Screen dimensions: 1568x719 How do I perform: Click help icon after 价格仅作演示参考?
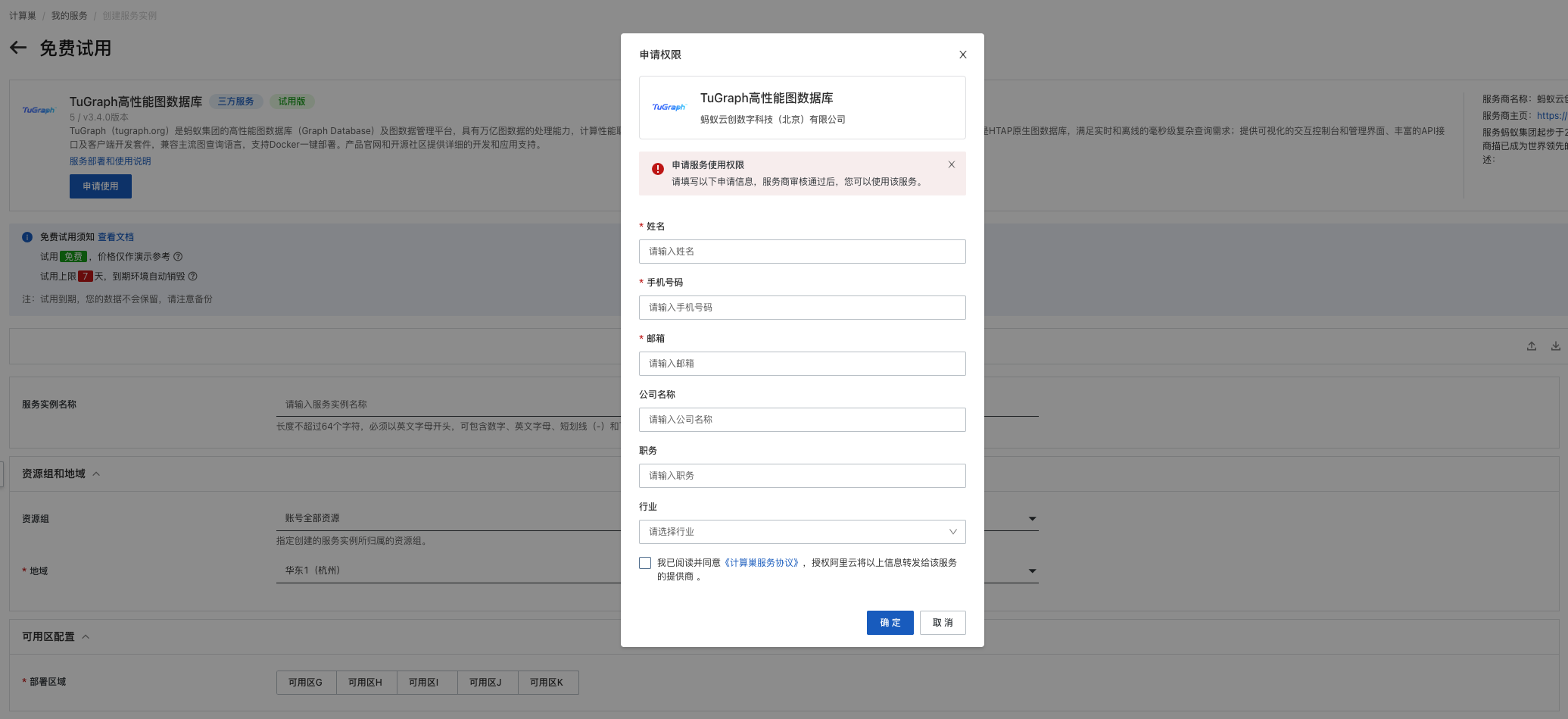(x=178, y=257)
